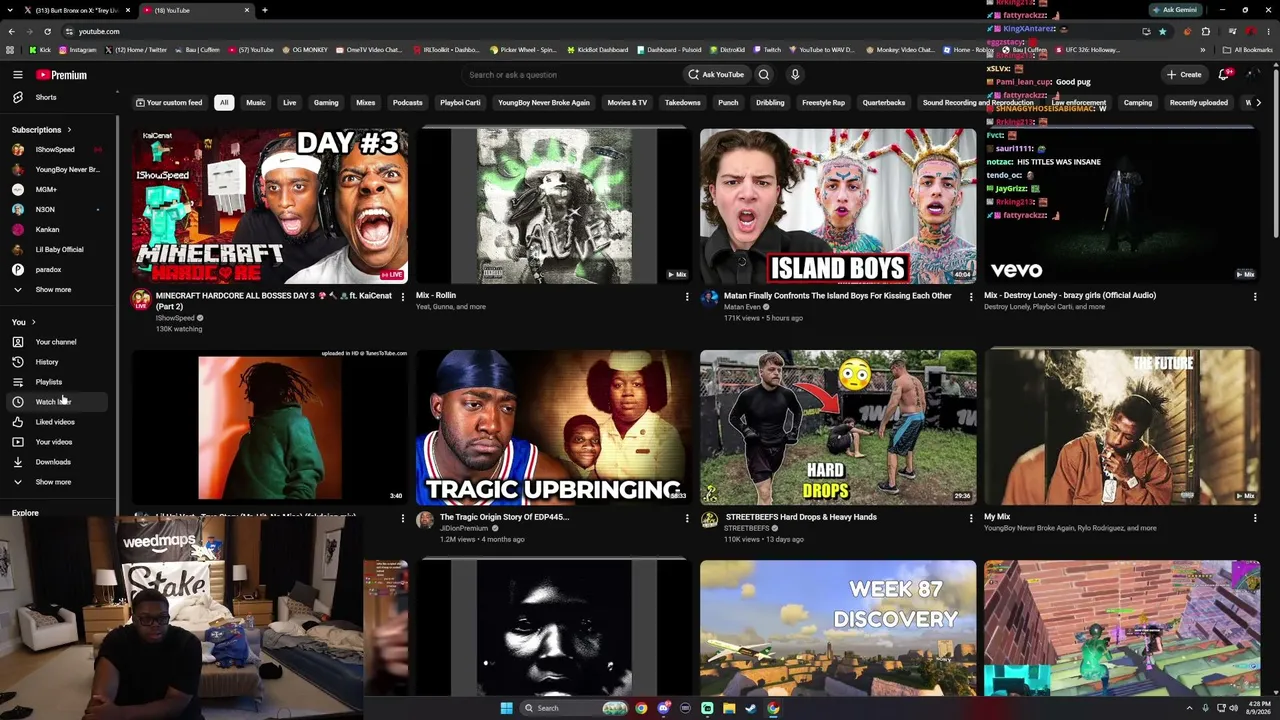Start voice search with the microphone
1280x720 pixels.
point(795,75)
